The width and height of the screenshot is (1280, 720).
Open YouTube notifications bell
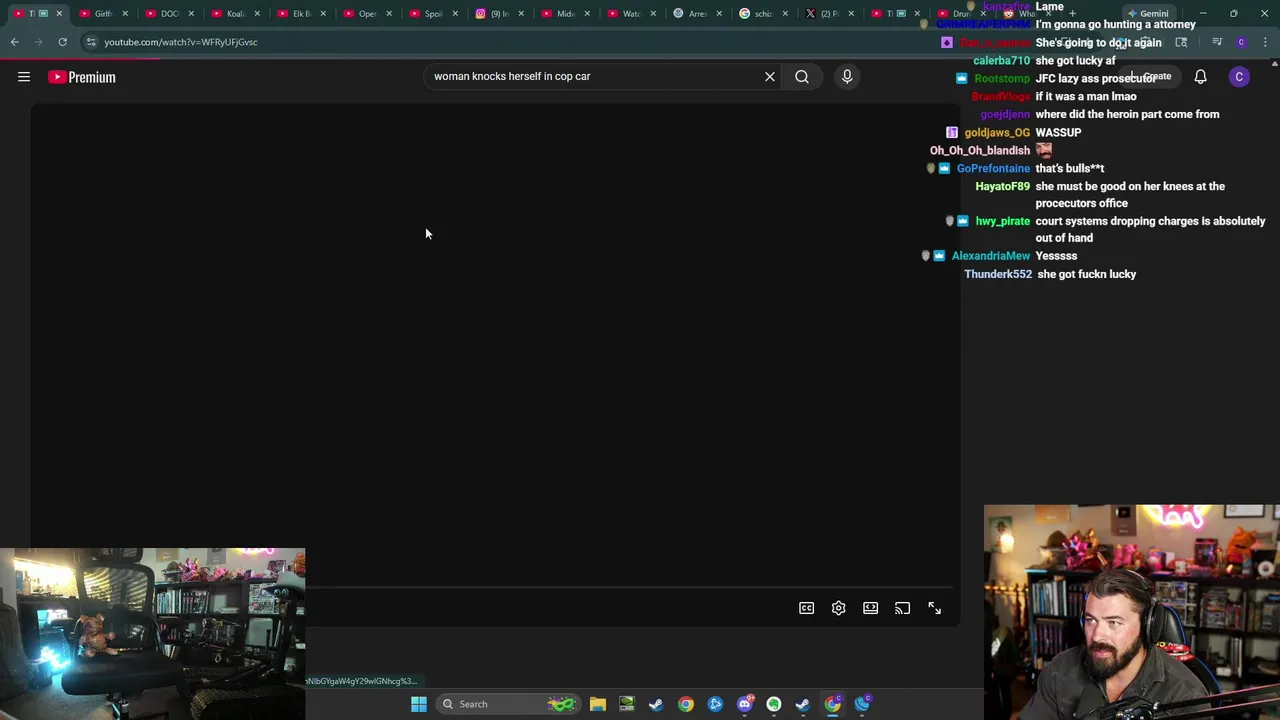[1201, 77]
